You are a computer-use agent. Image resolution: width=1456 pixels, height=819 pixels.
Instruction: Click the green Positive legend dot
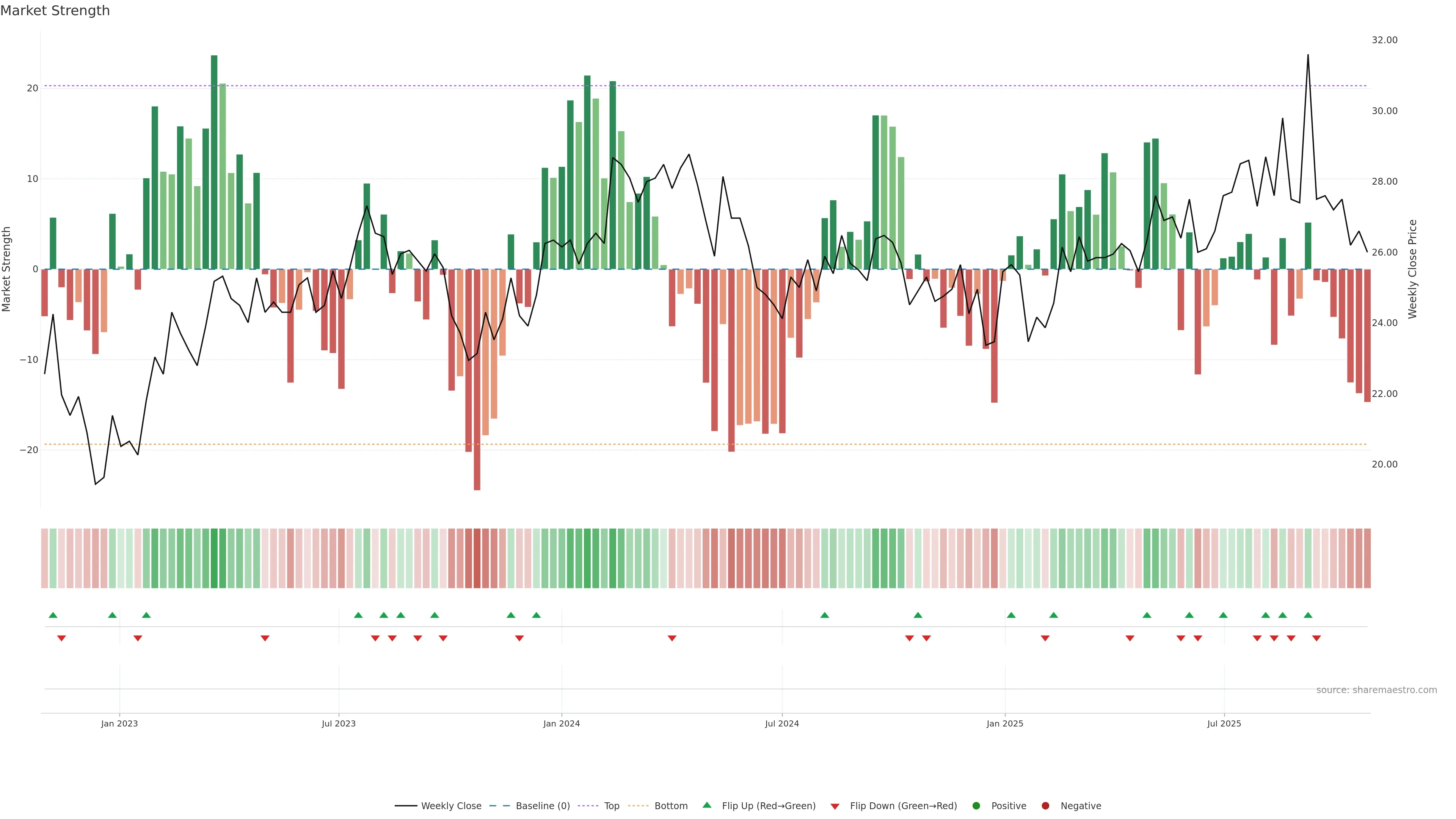coord(976,806)
